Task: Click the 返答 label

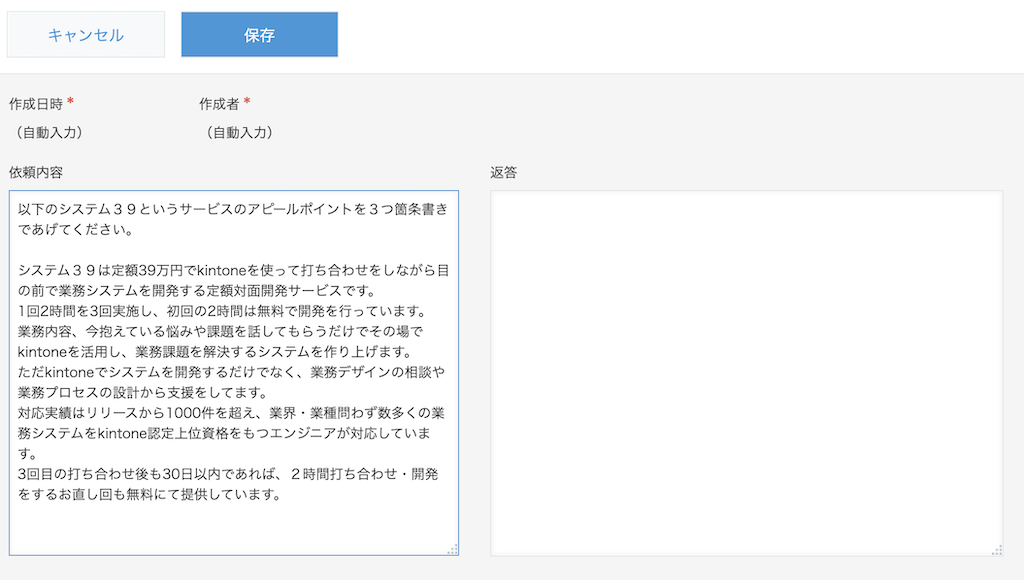Action: [x=504, y=172]
